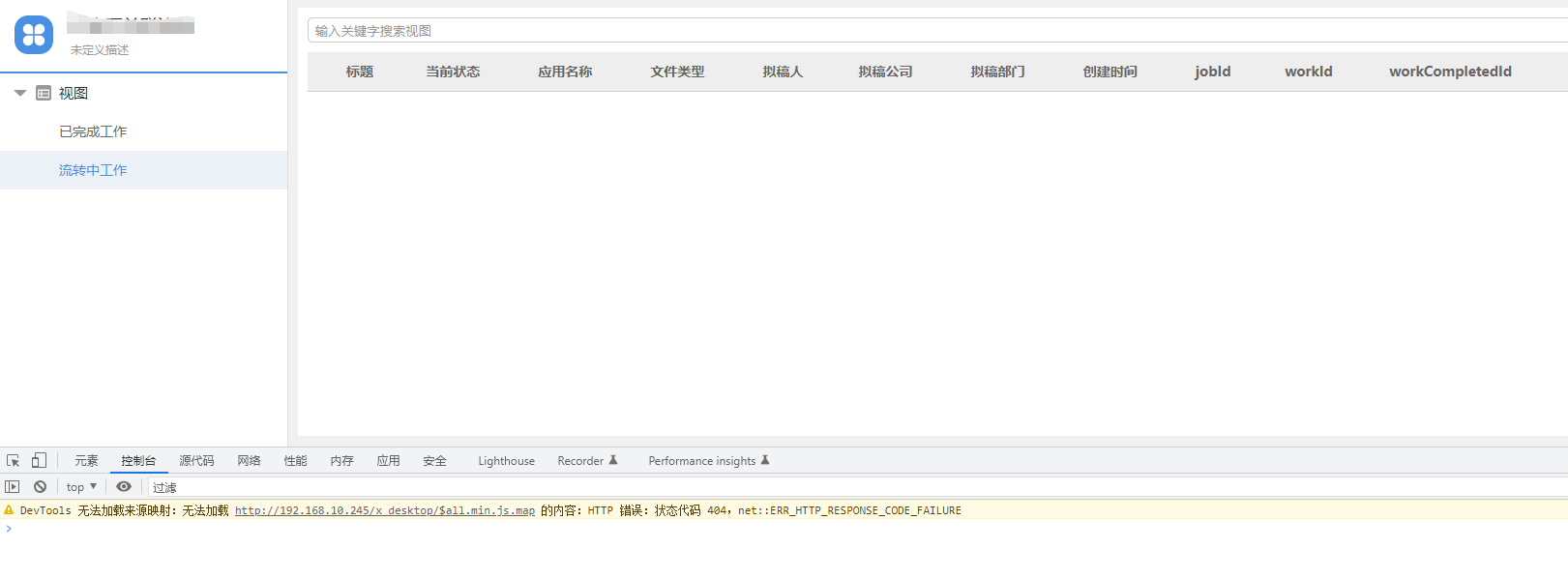Open the Performance insights tab

coord(708,461)
